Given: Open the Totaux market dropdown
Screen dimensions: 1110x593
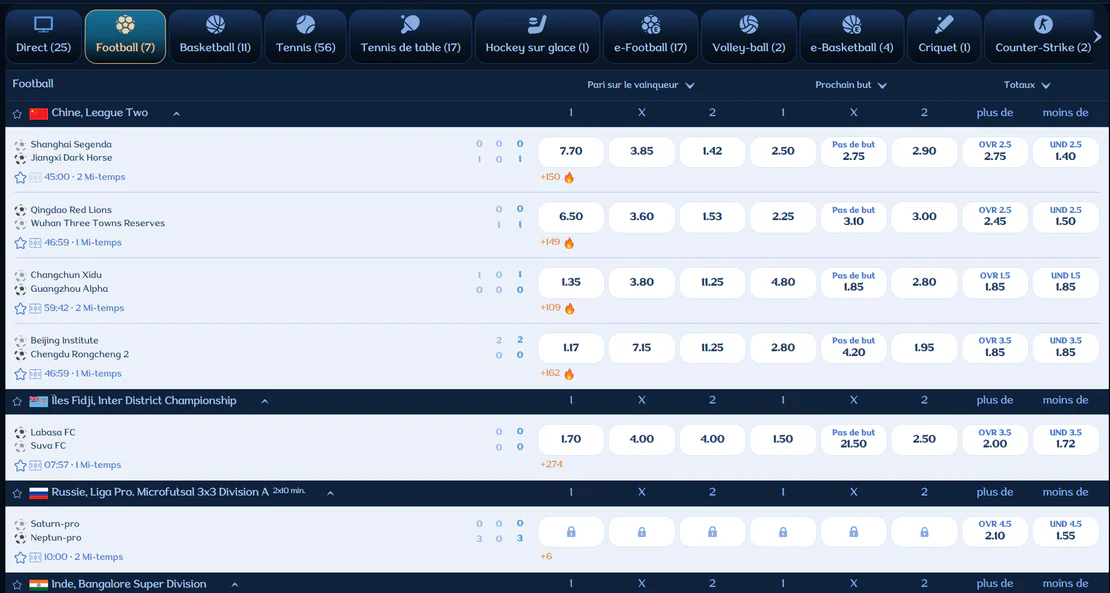Looking at the screenshot, I should (1026, 85).
